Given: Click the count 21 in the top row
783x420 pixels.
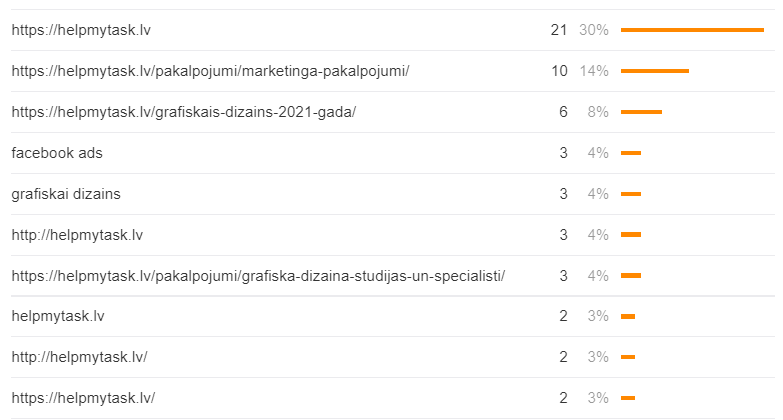Looking at the screenshot, I should coord(559,30).
